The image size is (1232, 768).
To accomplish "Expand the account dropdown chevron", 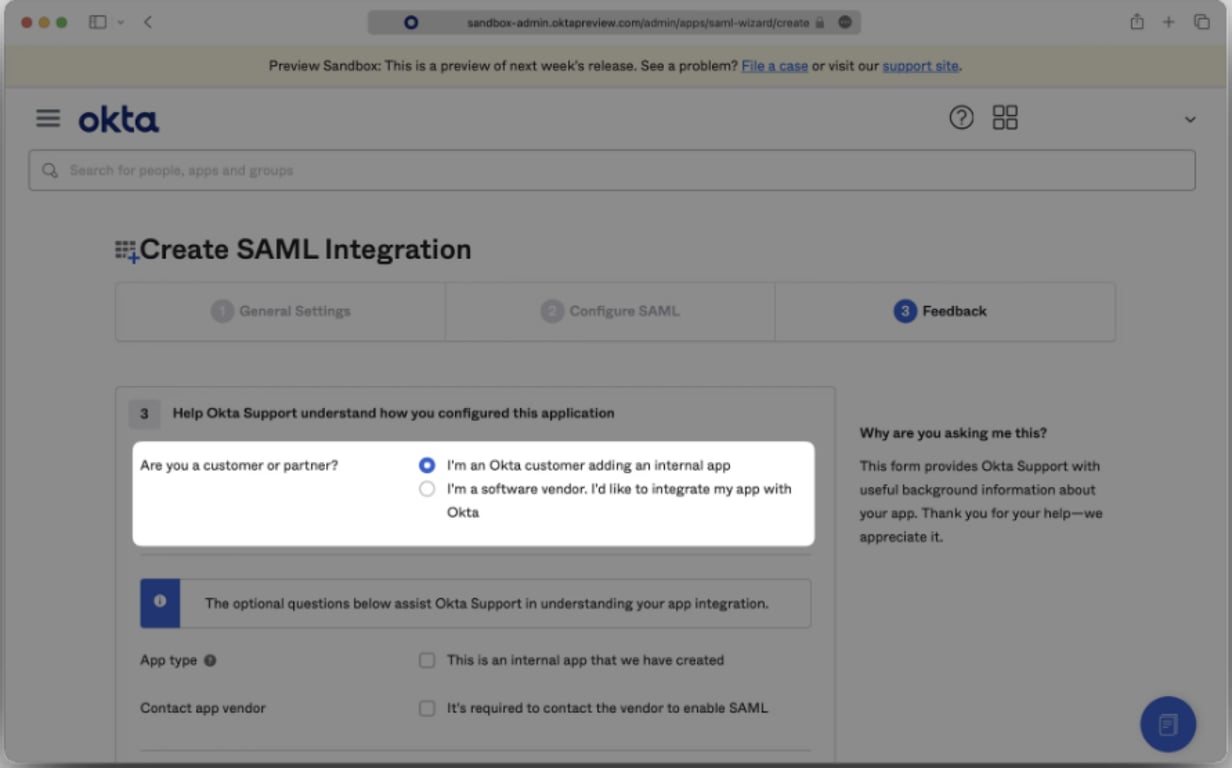I will click(1190, 120).
